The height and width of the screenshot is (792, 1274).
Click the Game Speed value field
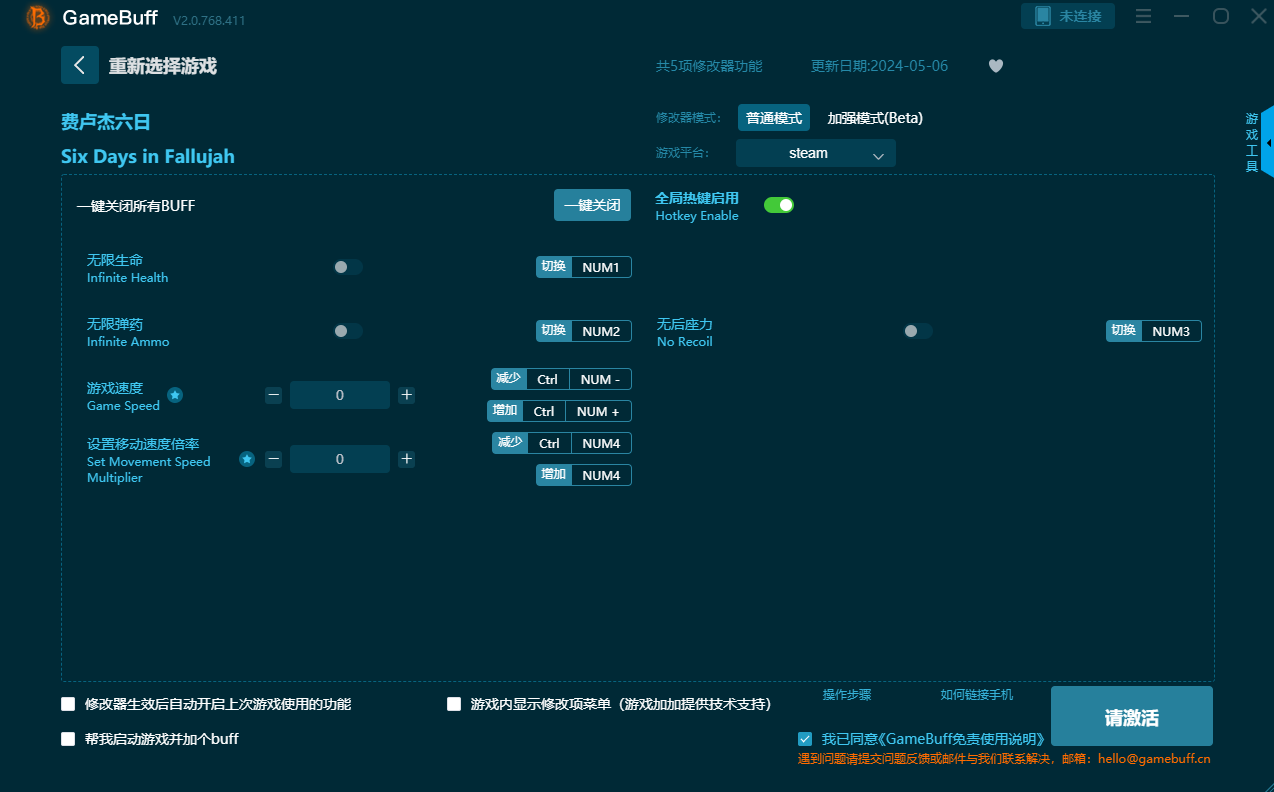[340, 395]
